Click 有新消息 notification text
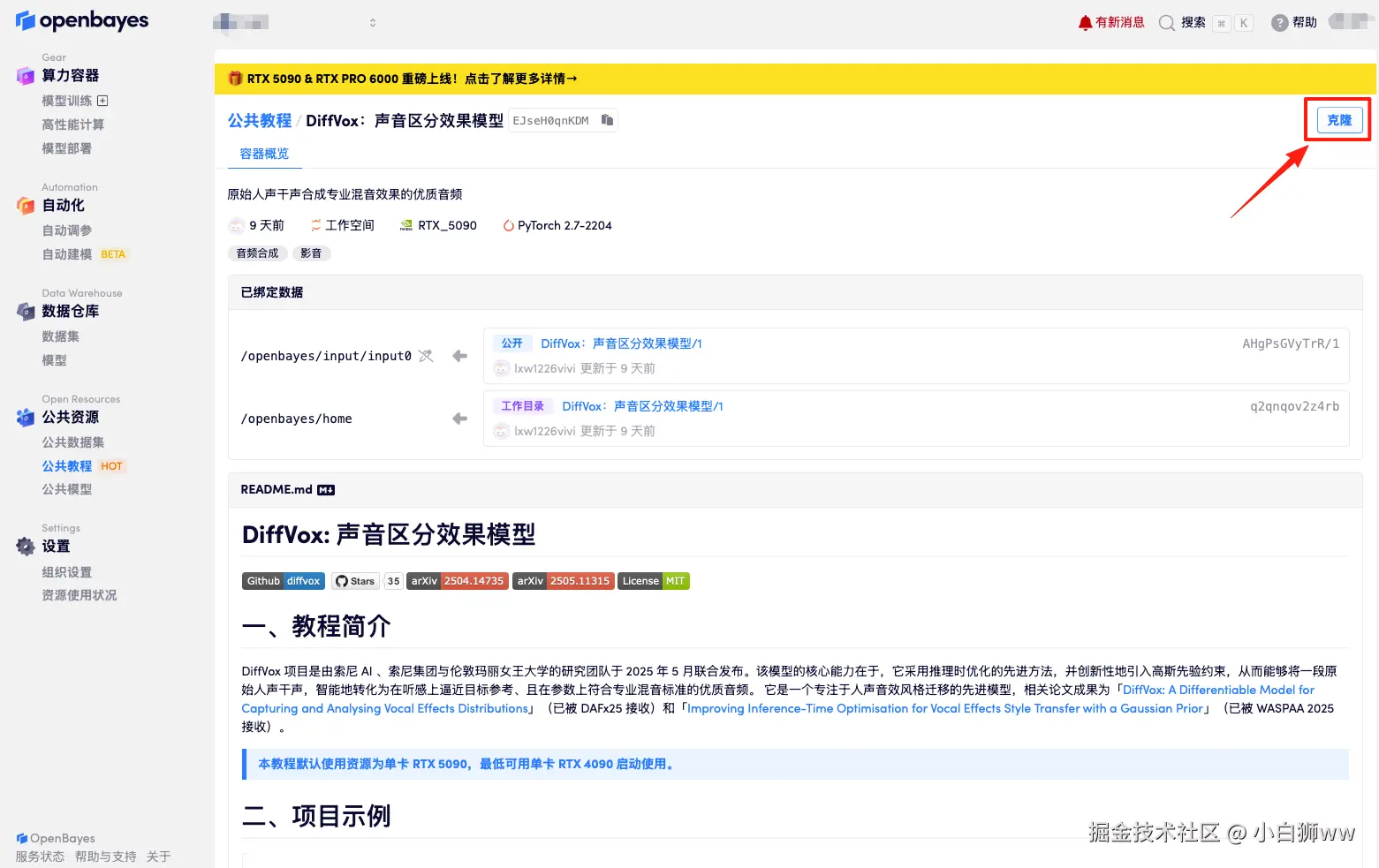Image resolution: width=1379 pixels, height=868 pixels. (x=1120, y=23)
